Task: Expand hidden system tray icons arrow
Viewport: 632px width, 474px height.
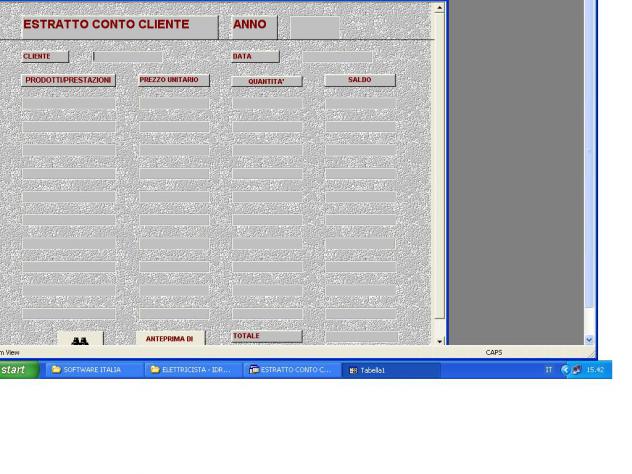Action: [x=565, y=370]
